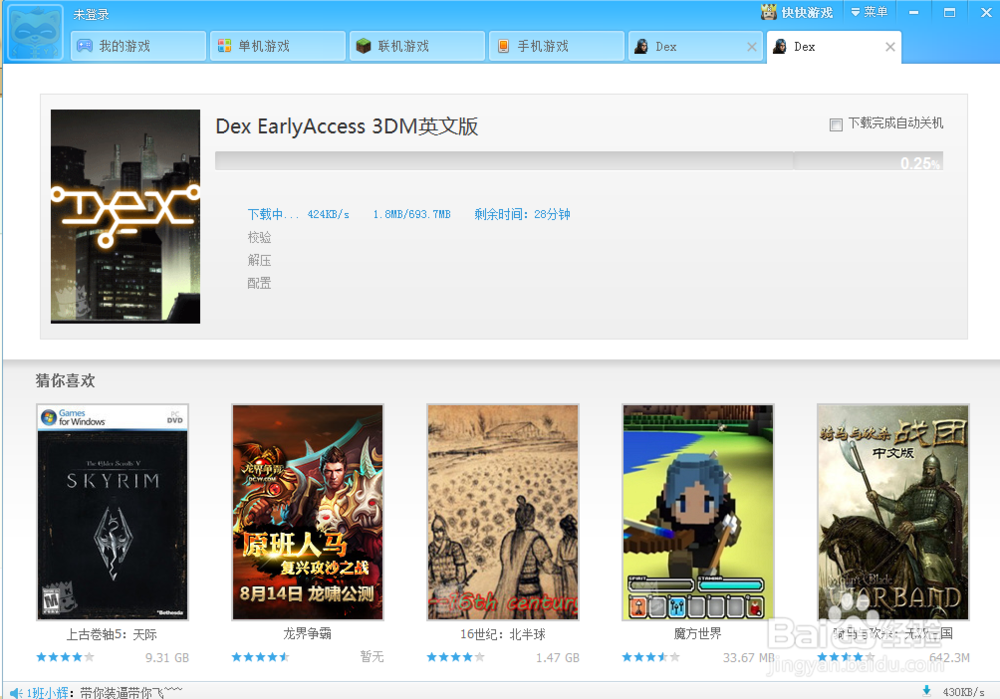Switch to the 我的游戏 tab
1000x699 pixels.
coord(138,46)
